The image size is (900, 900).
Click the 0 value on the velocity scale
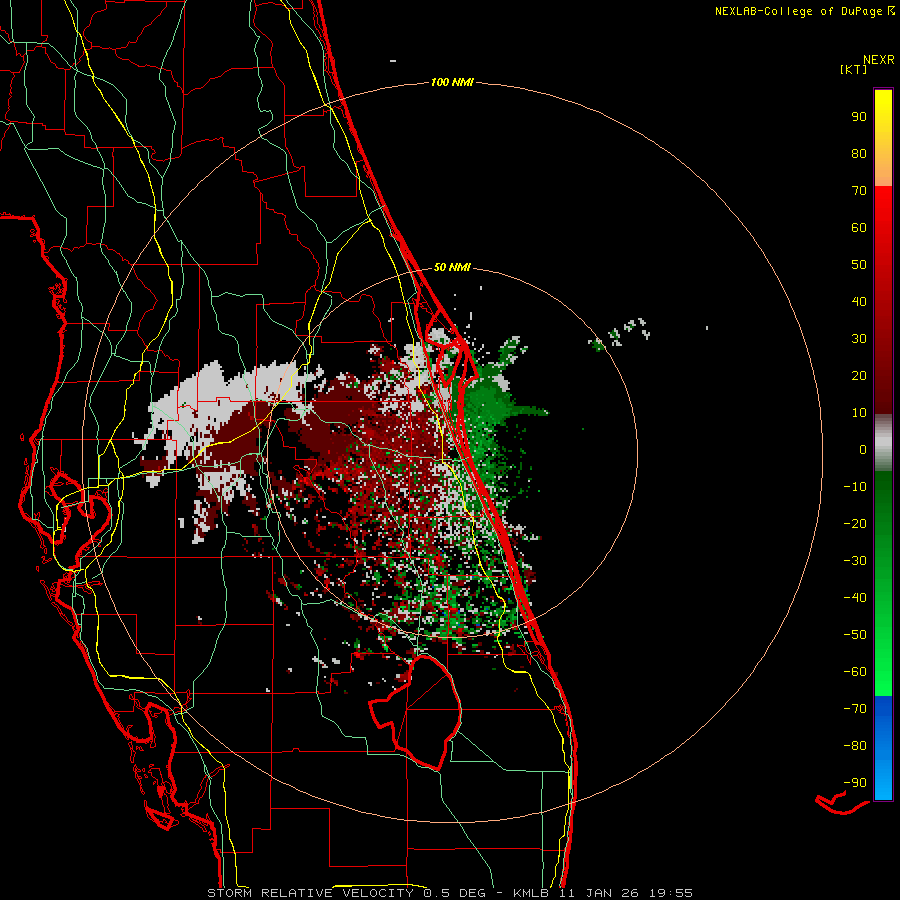point(863,449)
